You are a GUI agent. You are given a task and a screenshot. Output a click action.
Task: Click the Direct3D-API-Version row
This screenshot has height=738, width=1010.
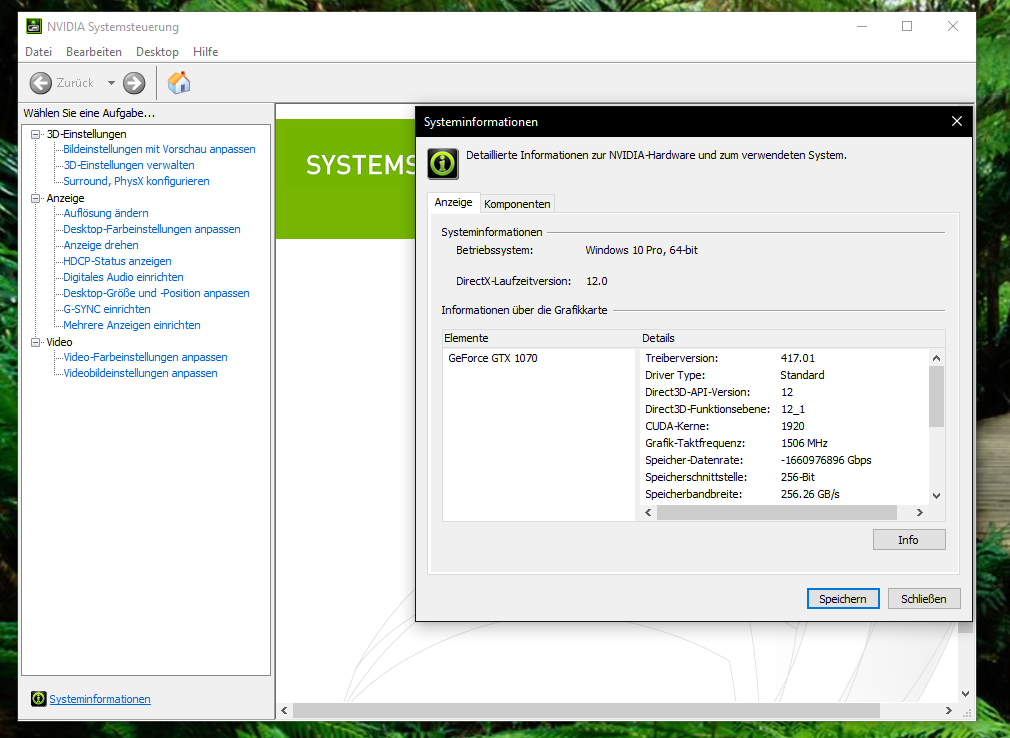[785, 393]
